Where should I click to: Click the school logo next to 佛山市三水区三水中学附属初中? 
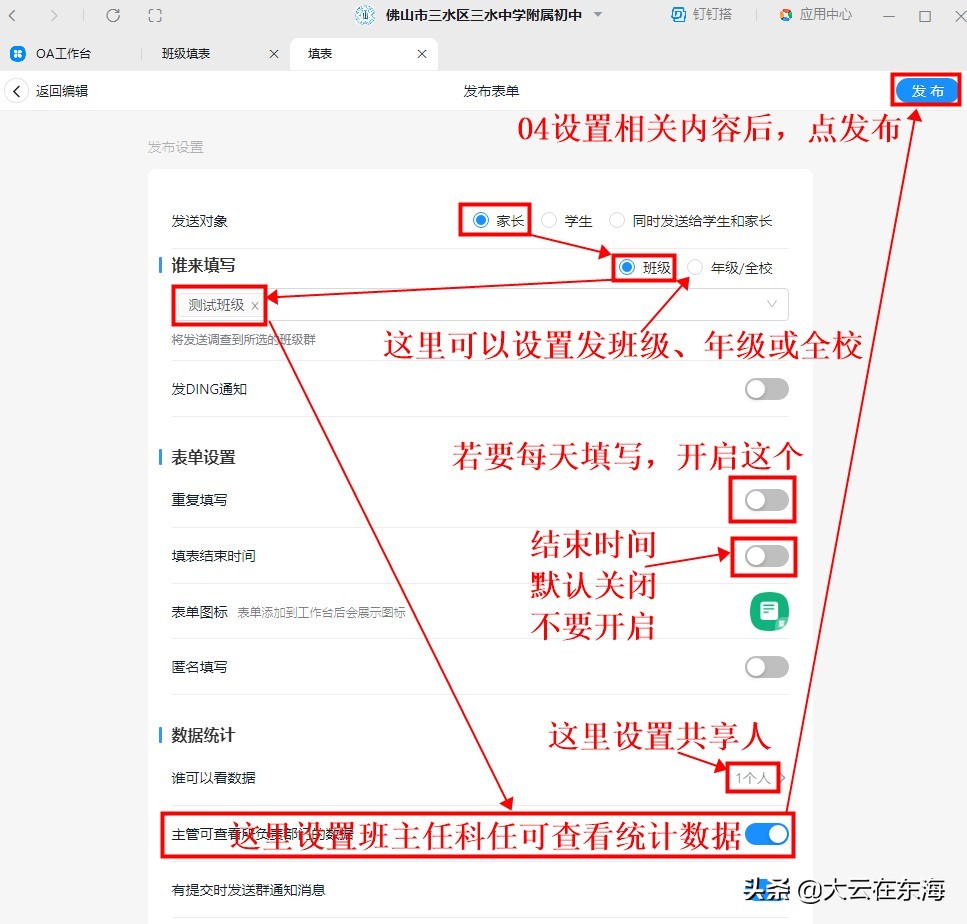click(364, 15)
